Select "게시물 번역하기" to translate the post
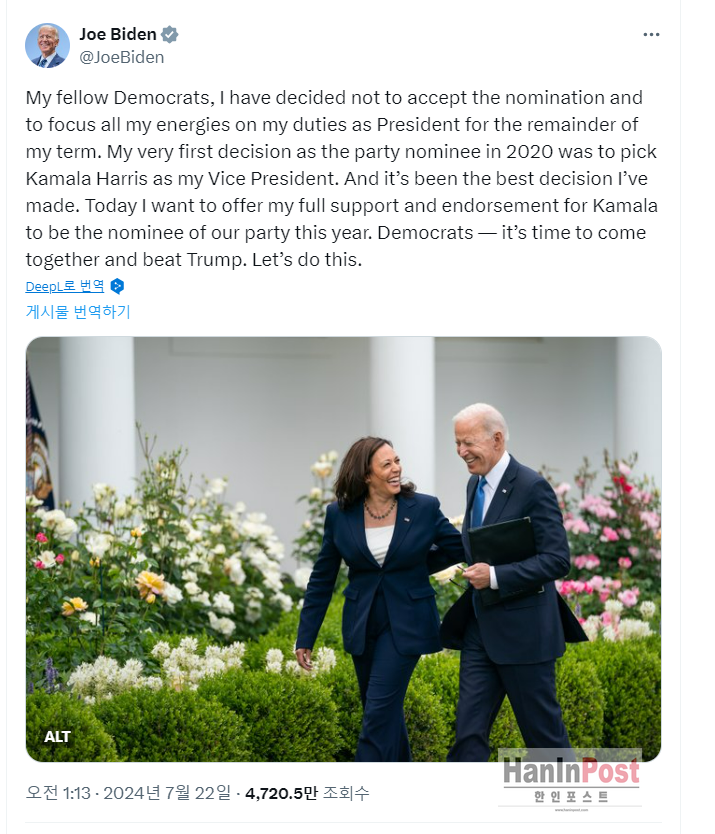This screenshot has height=834, width=715. click(78, 311)
